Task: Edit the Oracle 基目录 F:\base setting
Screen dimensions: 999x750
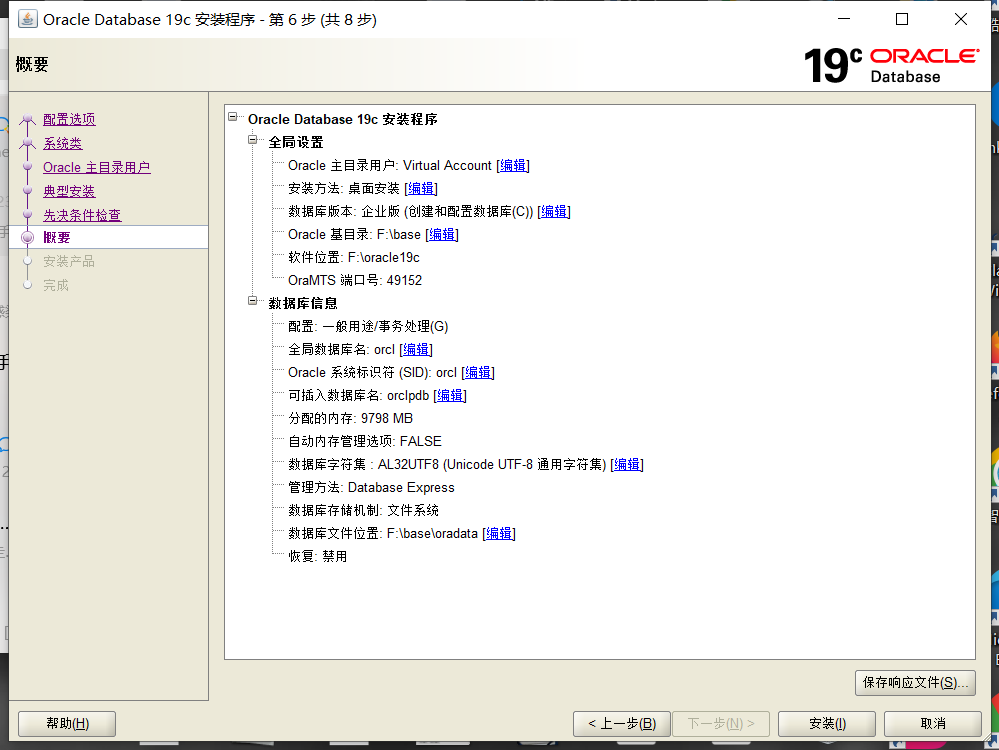Action: tap(442, 234)
